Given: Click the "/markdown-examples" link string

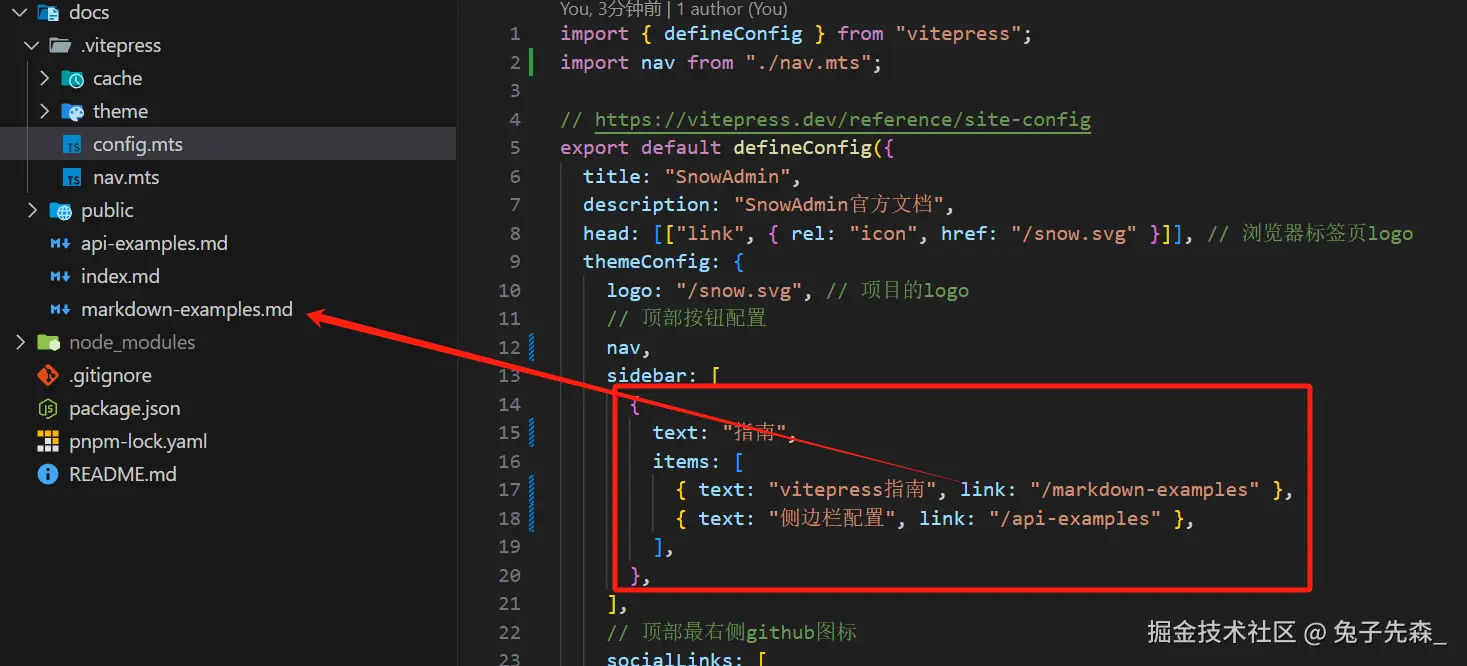Looking at the screenshot, I should click(1144, 490).
